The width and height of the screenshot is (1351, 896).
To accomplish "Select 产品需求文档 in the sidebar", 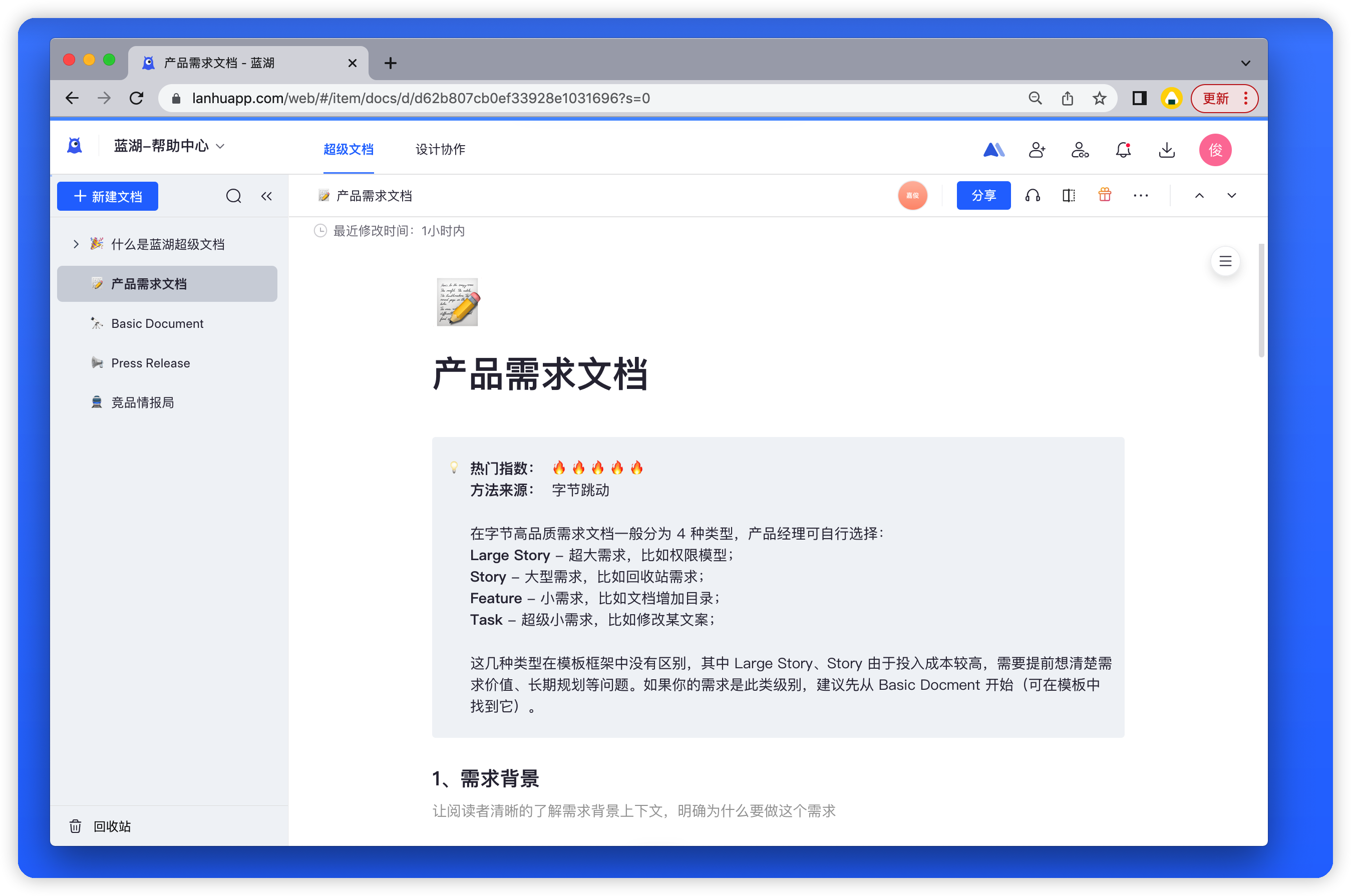I will 167,283.
